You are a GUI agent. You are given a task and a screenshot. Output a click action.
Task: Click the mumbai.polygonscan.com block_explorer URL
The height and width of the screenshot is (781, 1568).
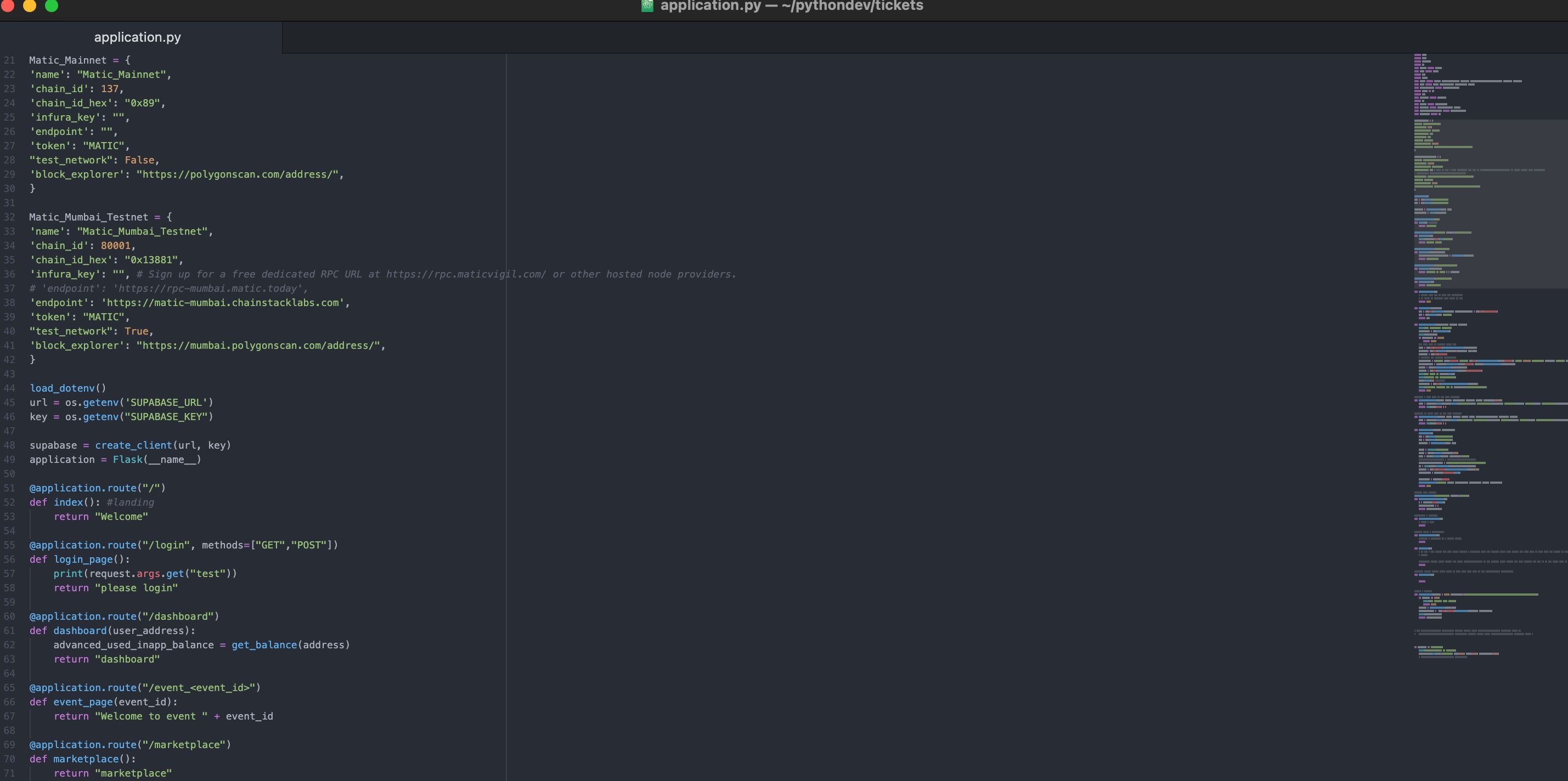(x=259, y=346)
